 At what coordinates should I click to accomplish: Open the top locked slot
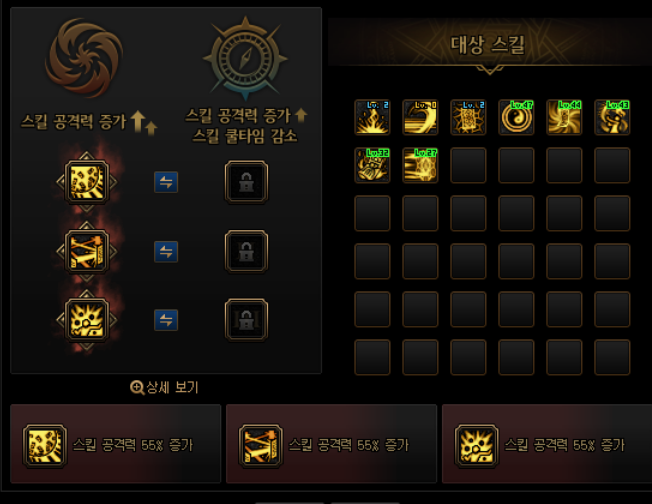(x=246, y=182)
